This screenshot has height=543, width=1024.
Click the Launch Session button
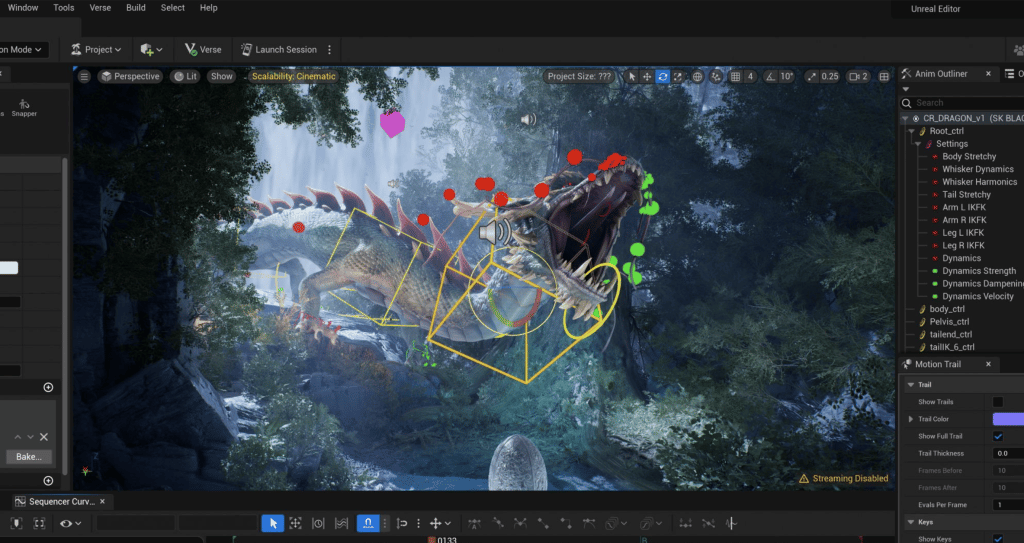279,50
